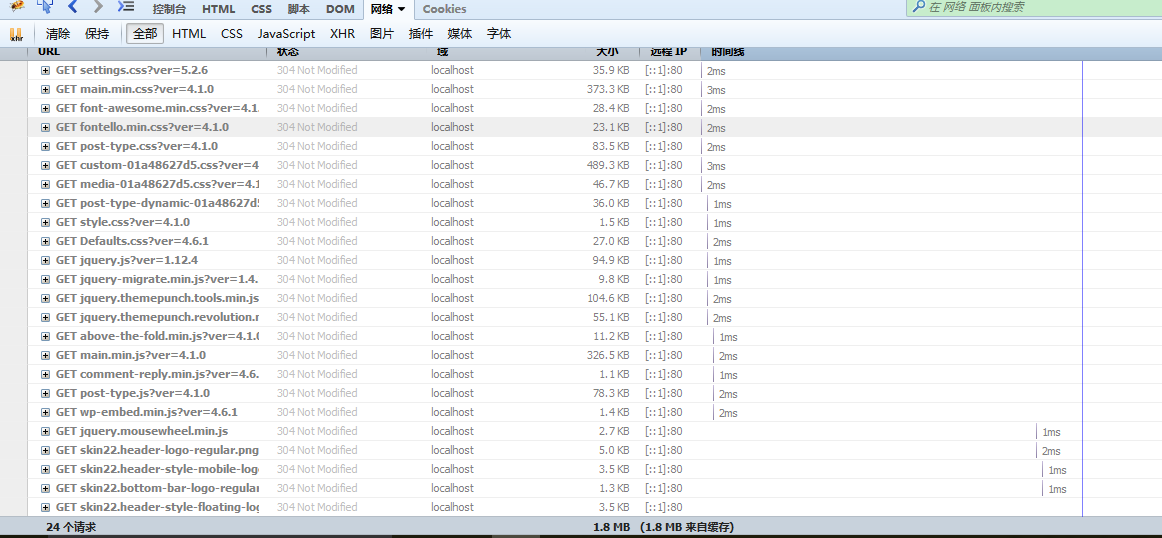This screenshot has height=538, width=1162.
Task: Open the 网络 tab dropdown arrow
Action: click(401, 9)
